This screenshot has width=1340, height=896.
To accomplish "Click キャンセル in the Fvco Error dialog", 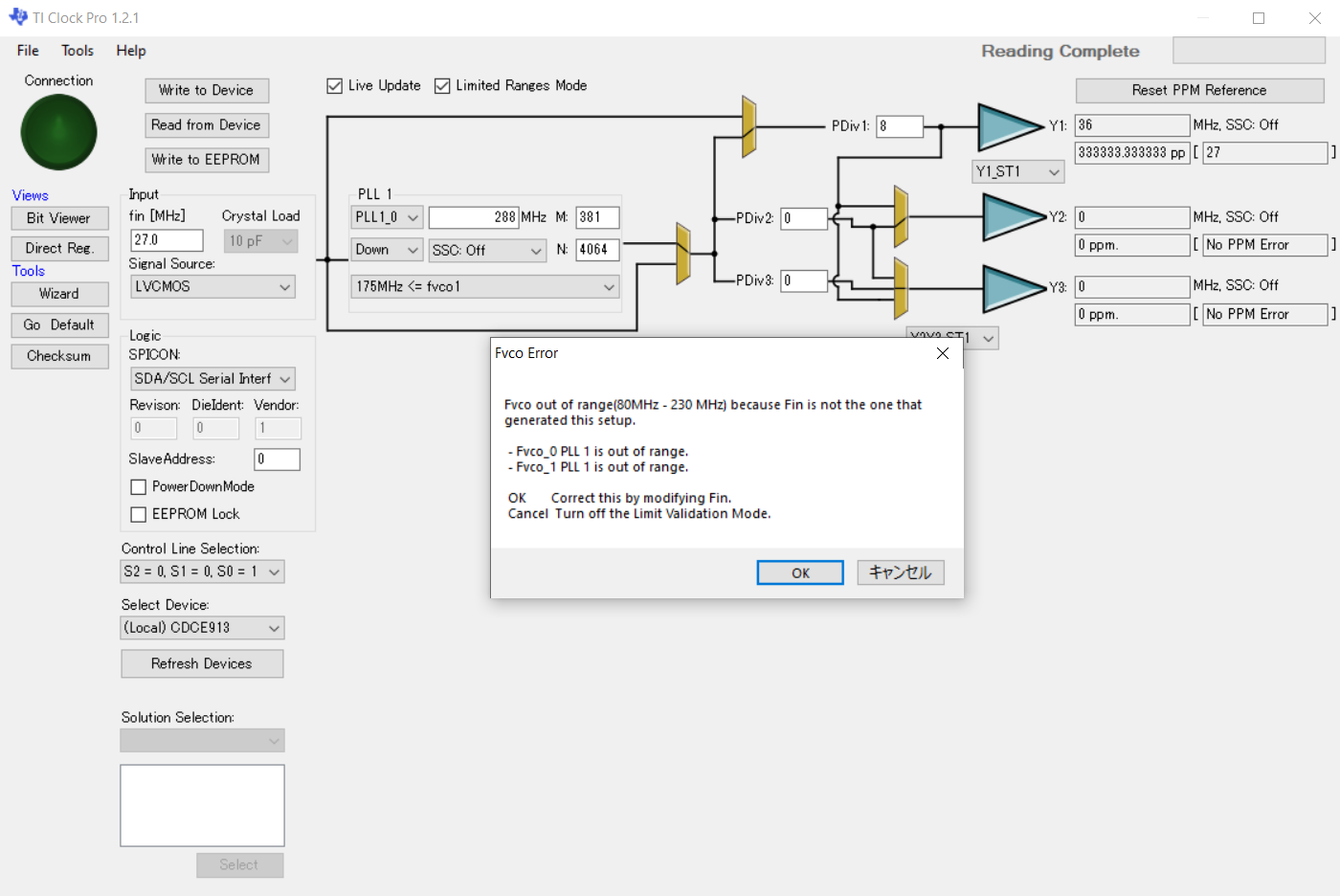I will [x=901, y=572].
